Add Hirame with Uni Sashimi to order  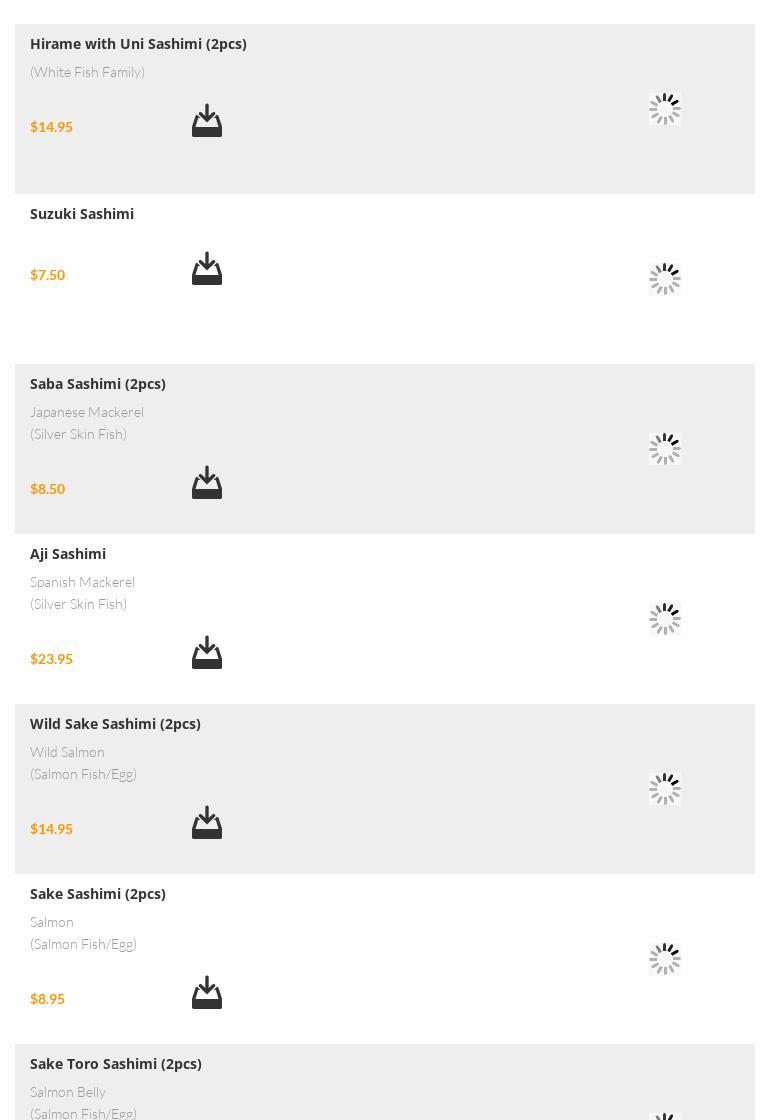pos(206,120)
